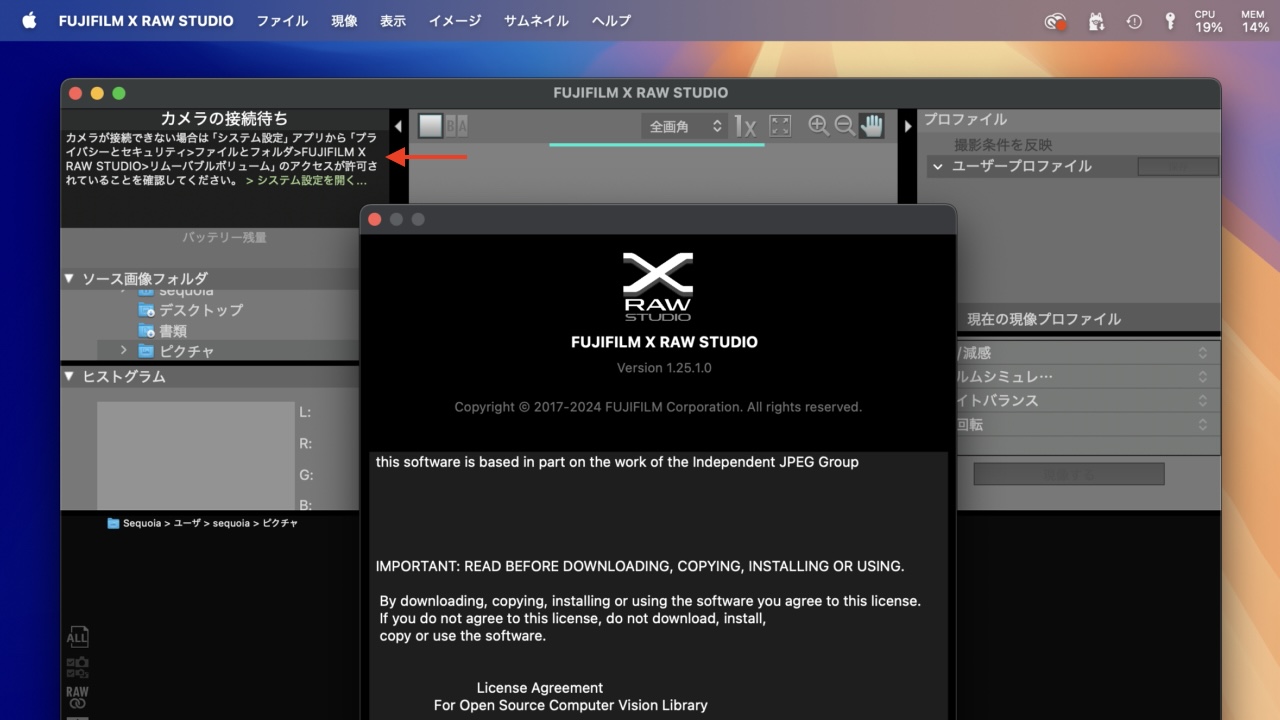Click the MEM 14% menu bar indicator
This screenshot has height=720, width=1280.
(x=1255, y=21)
